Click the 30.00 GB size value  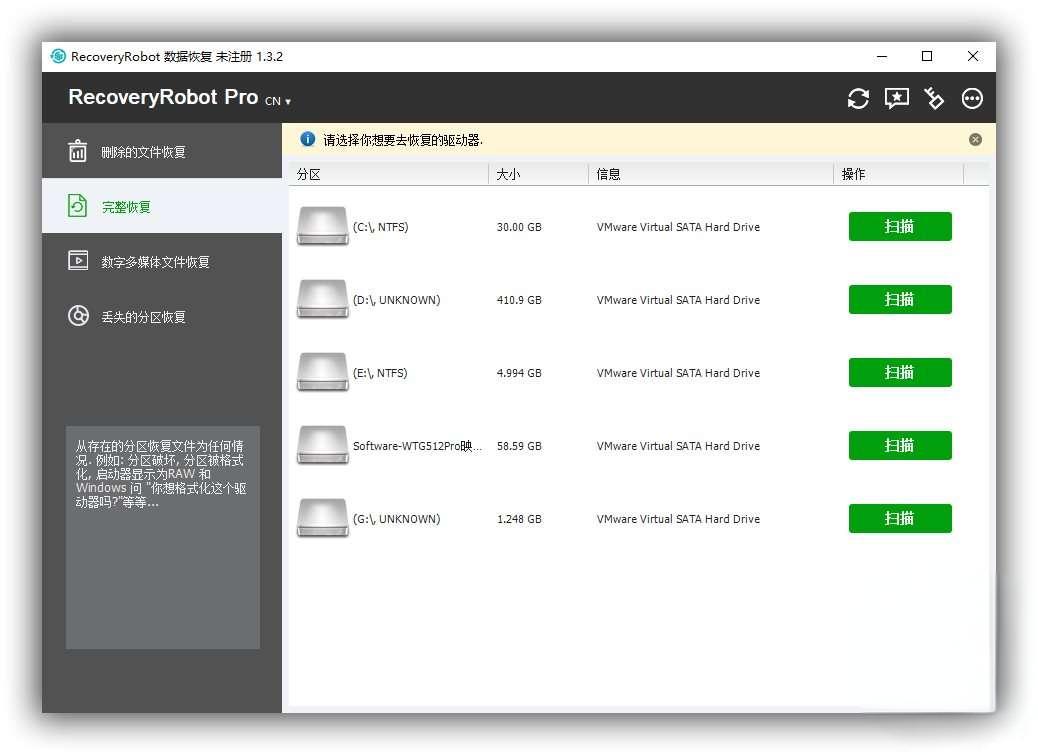(519, 227)
